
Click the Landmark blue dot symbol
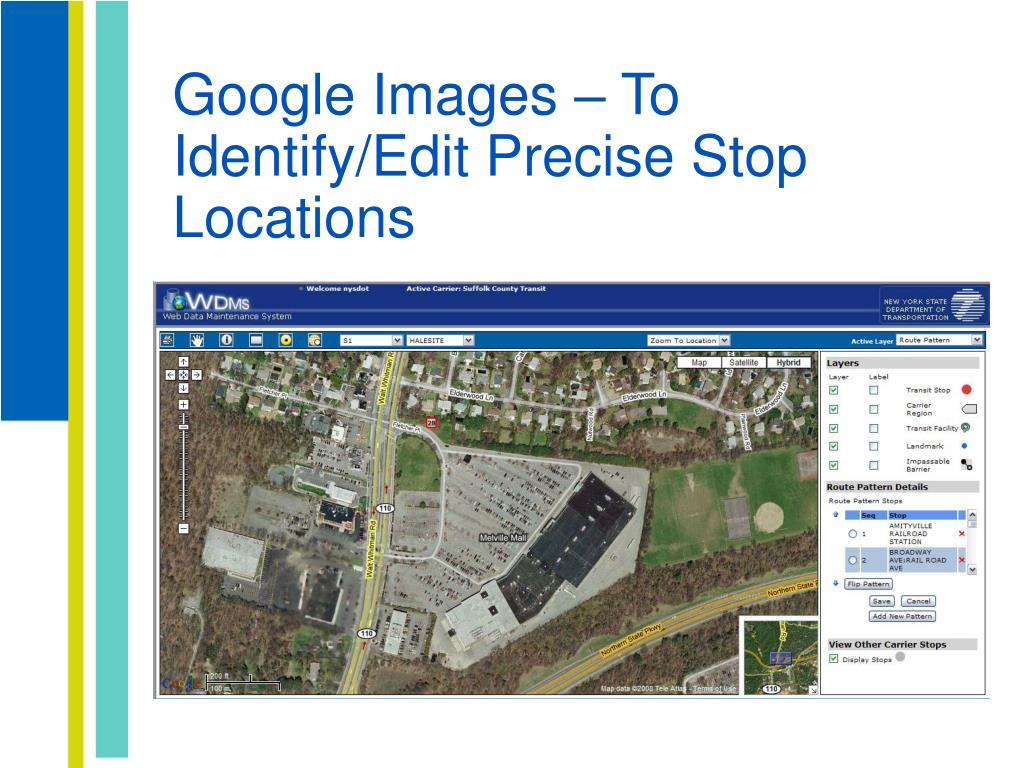tap(965, 446)
